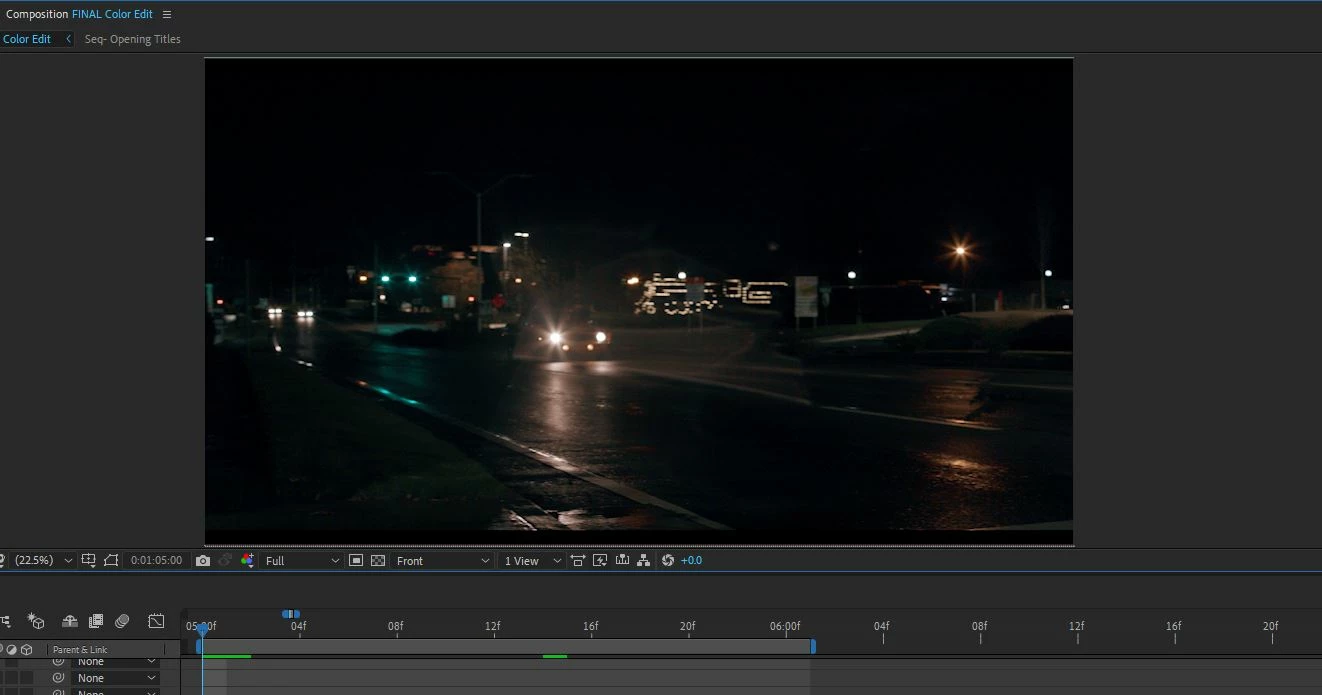
Task: Click the Show Snapshot icon
Action: tap(225, 561)
